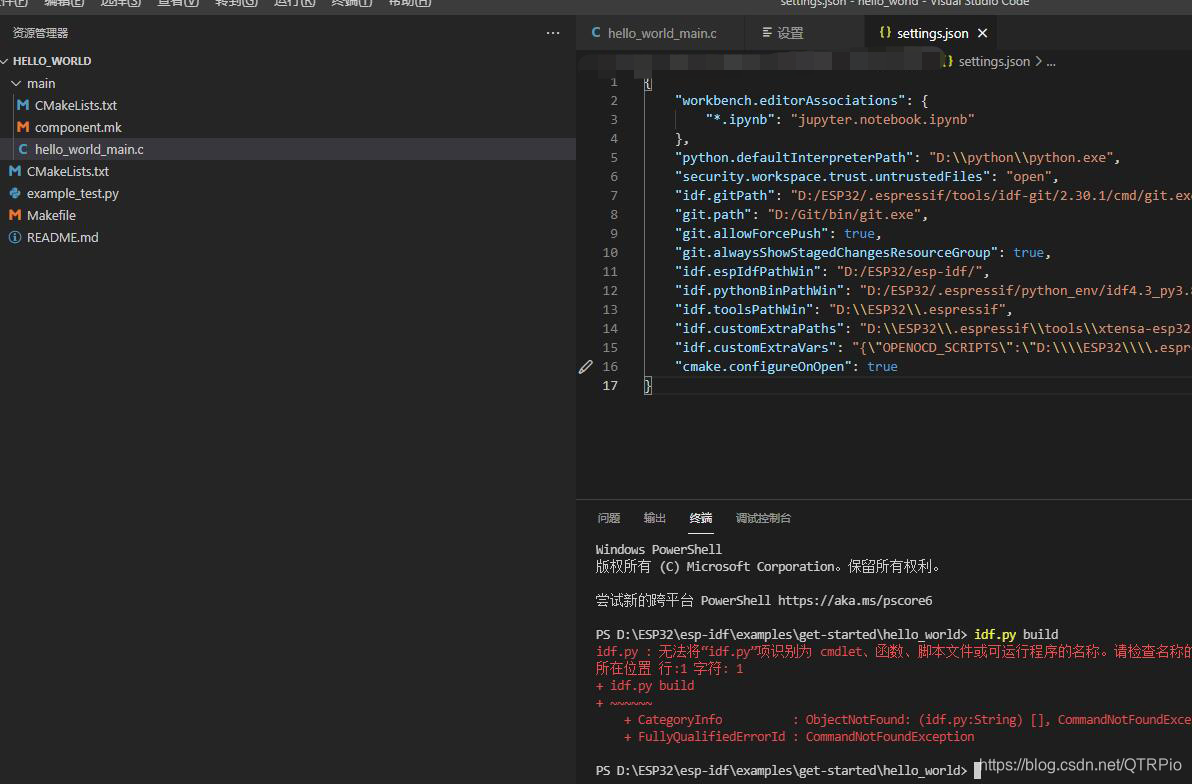Click the https://aka.ms/pscore6 link in terminal
This screenshot has width=1192, height=784.
tap(855, 600)
